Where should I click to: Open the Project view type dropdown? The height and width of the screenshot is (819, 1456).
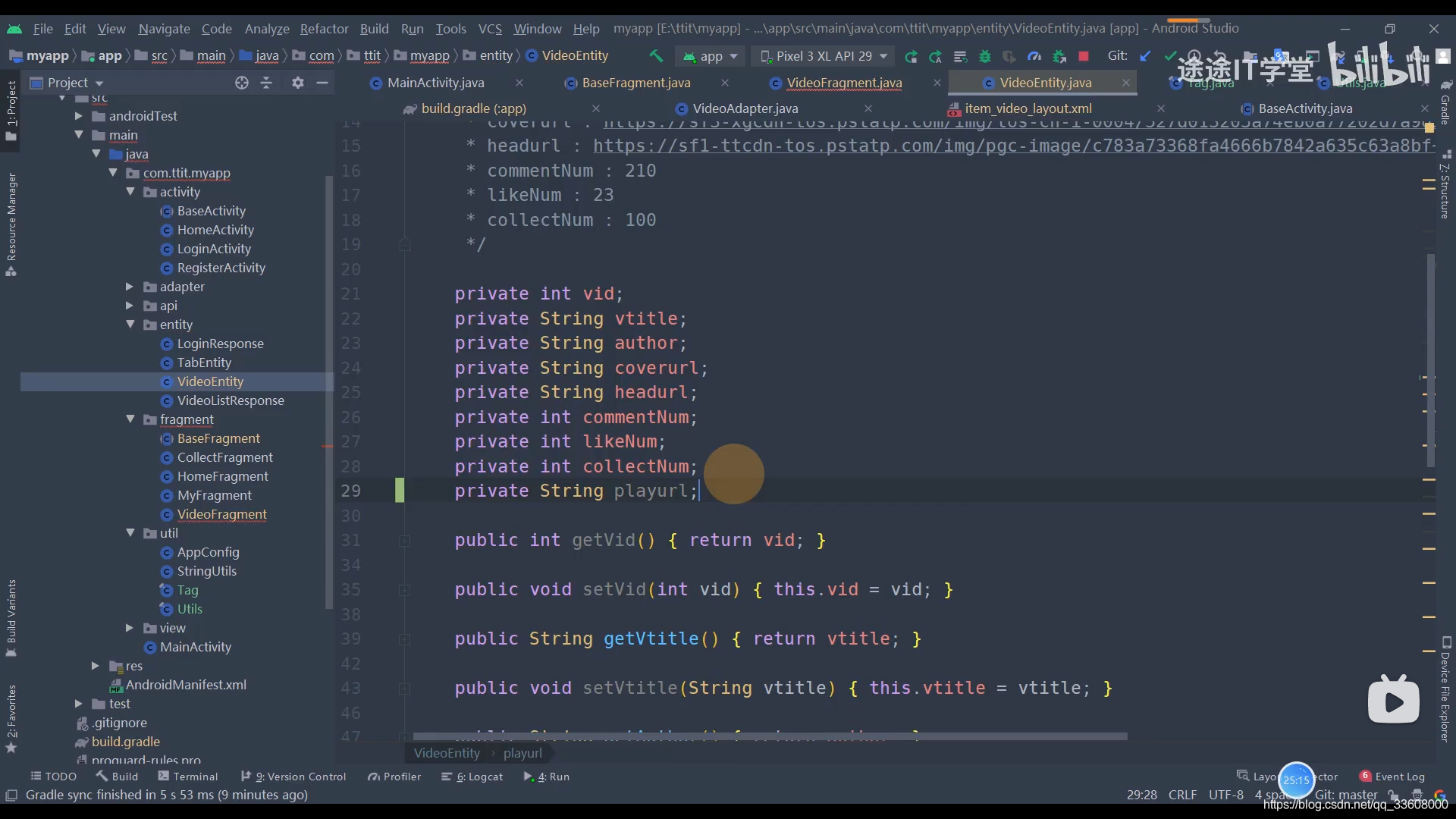point(67,83)
